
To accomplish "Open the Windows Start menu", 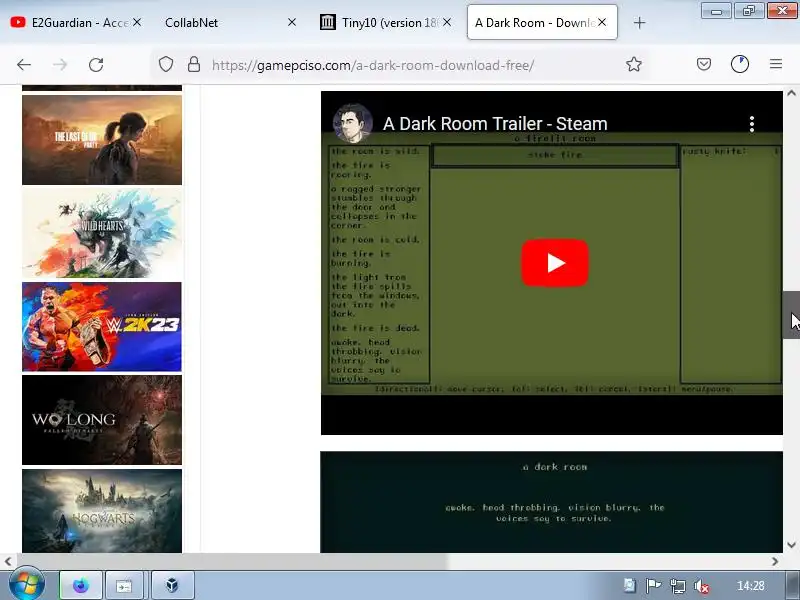I will pos(27,585).
